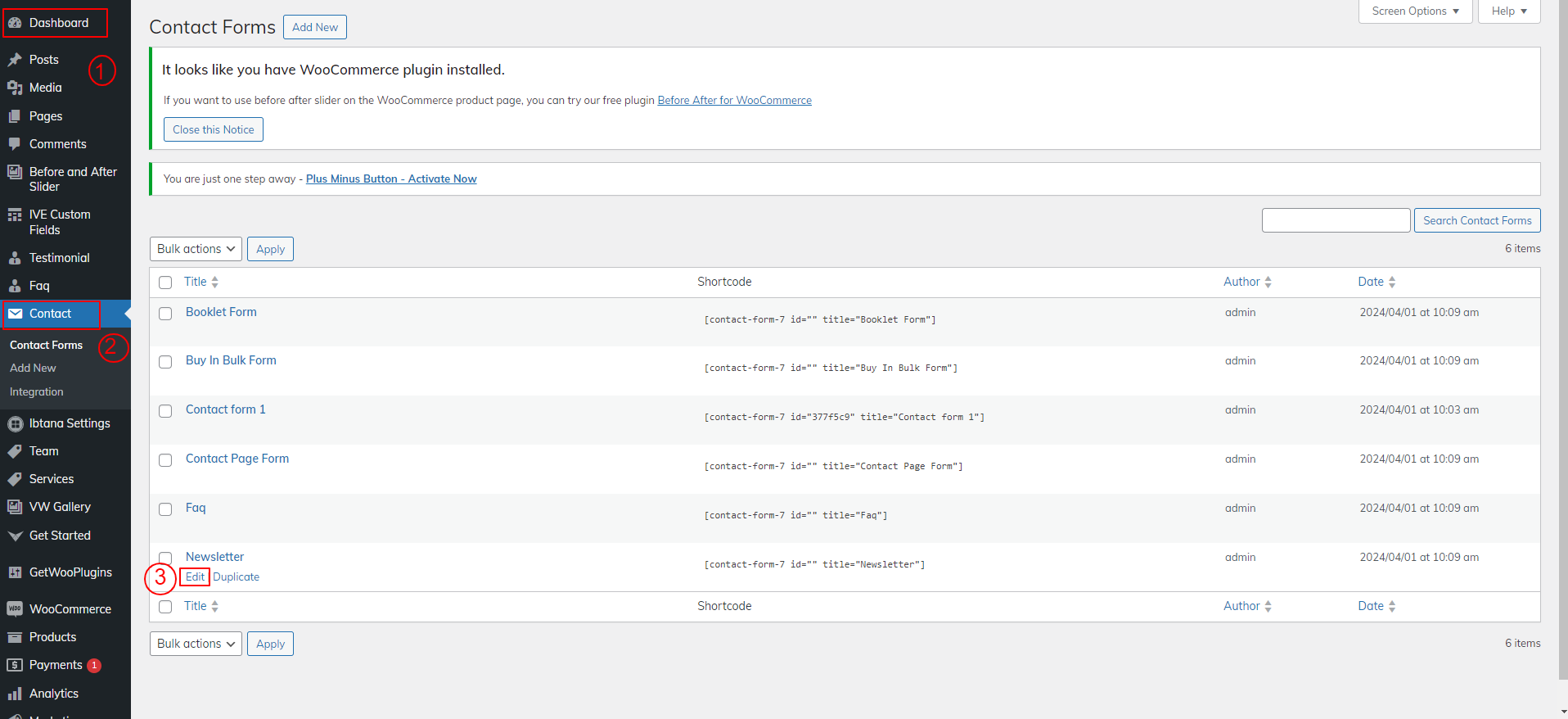Click the WooCommerce logo icon in sidebar
Image resolution: width=1568 pixels, height=719 pixels.
point(15,609)
